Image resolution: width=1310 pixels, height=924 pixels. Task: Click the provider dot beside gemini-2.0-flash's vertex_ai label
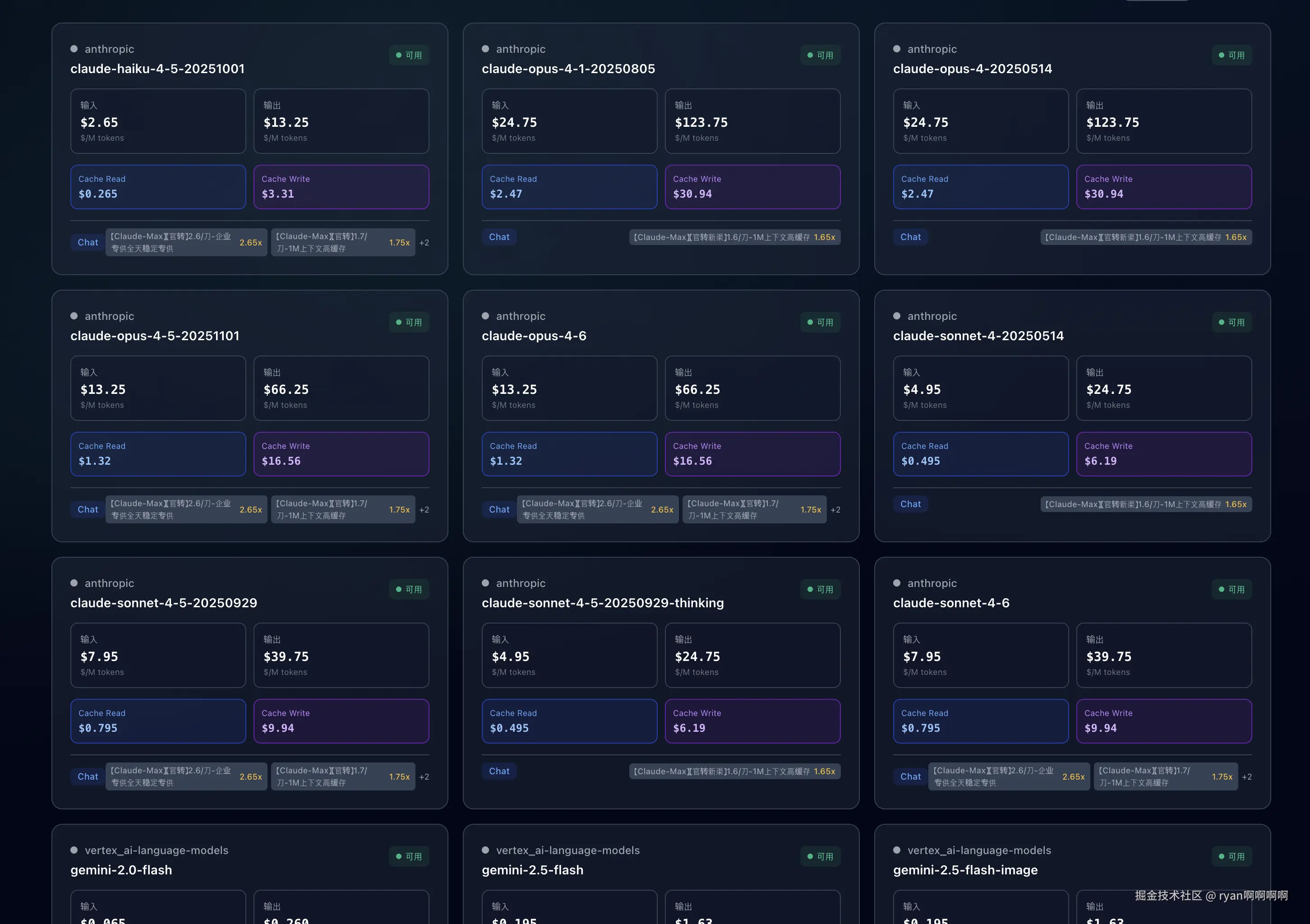tap(74, 850)
